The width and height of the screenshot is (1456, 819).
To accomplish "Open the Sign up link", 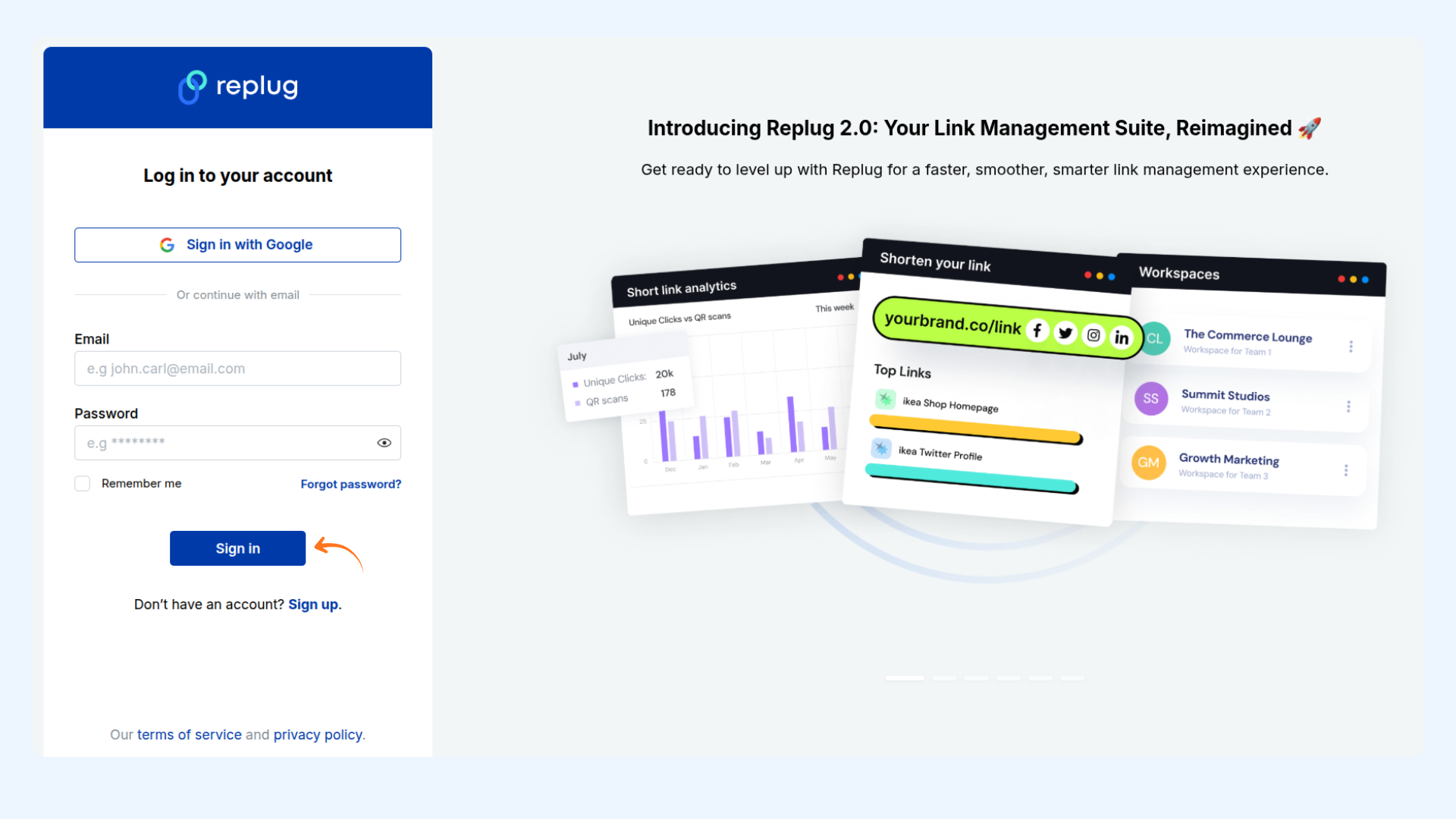I will 312,604.
